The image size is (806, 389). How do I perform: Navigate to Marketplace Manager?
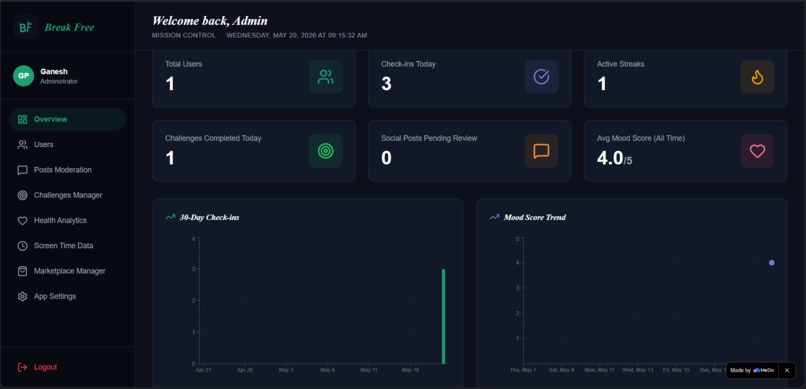pyautogui.click(x=68, y=271)
